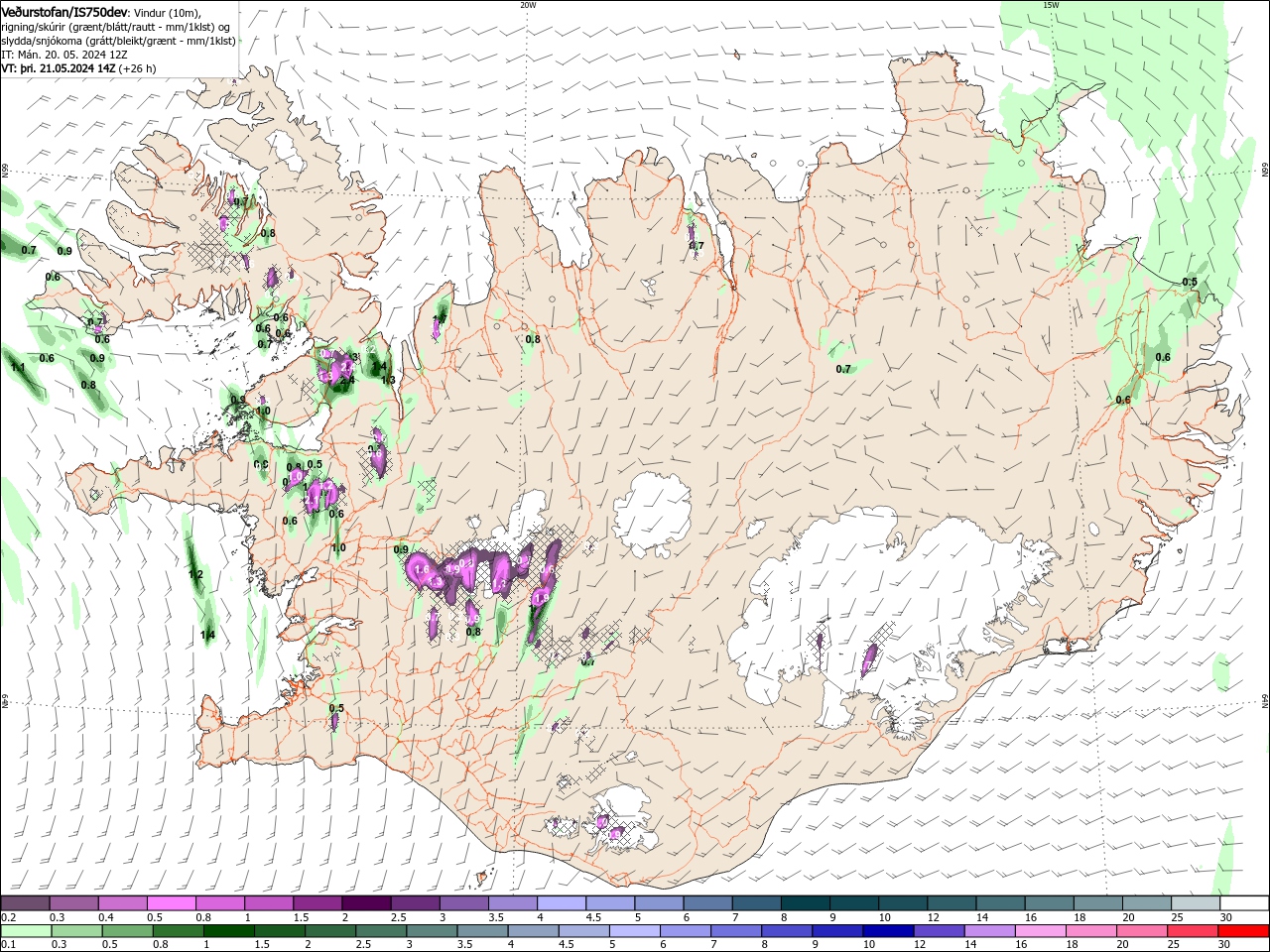Click the 'VT: þri. 21.05.2024 14Z (+26 h)' line
The image size is (1270, 952).
[78, 68]
